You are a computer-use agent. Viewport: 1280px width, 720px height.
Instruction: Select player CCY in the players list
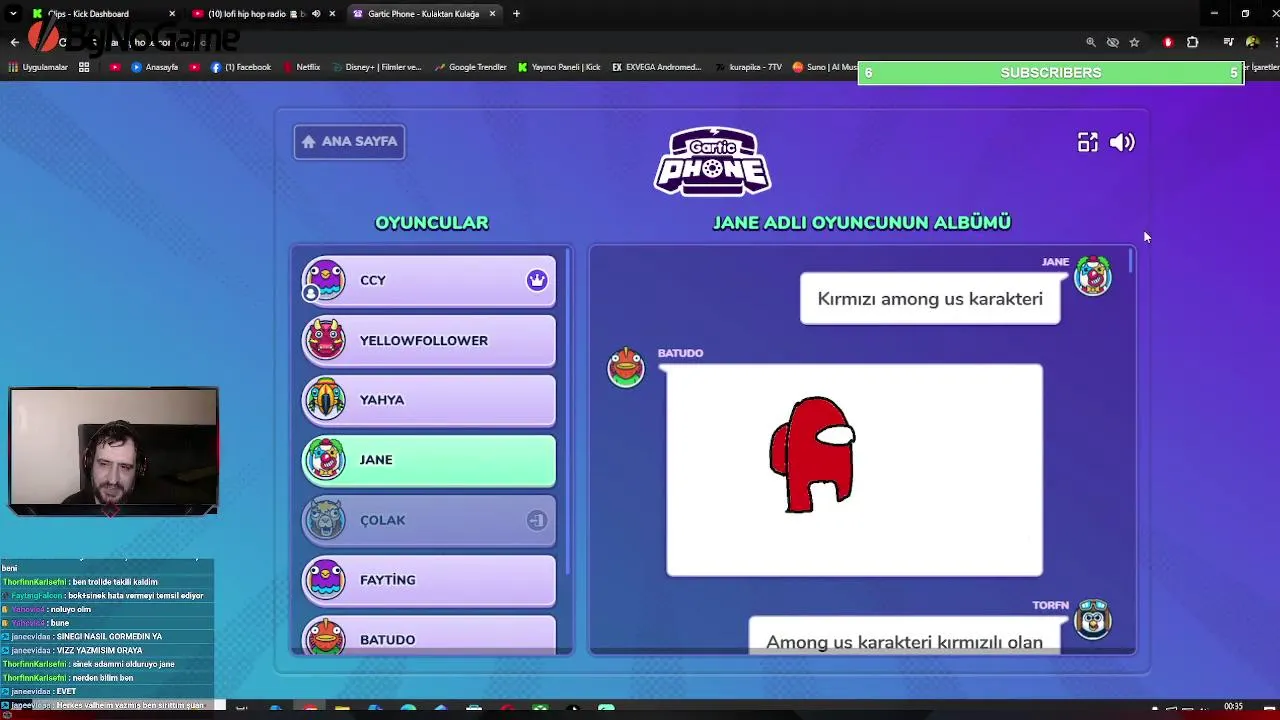click(429, 280)
